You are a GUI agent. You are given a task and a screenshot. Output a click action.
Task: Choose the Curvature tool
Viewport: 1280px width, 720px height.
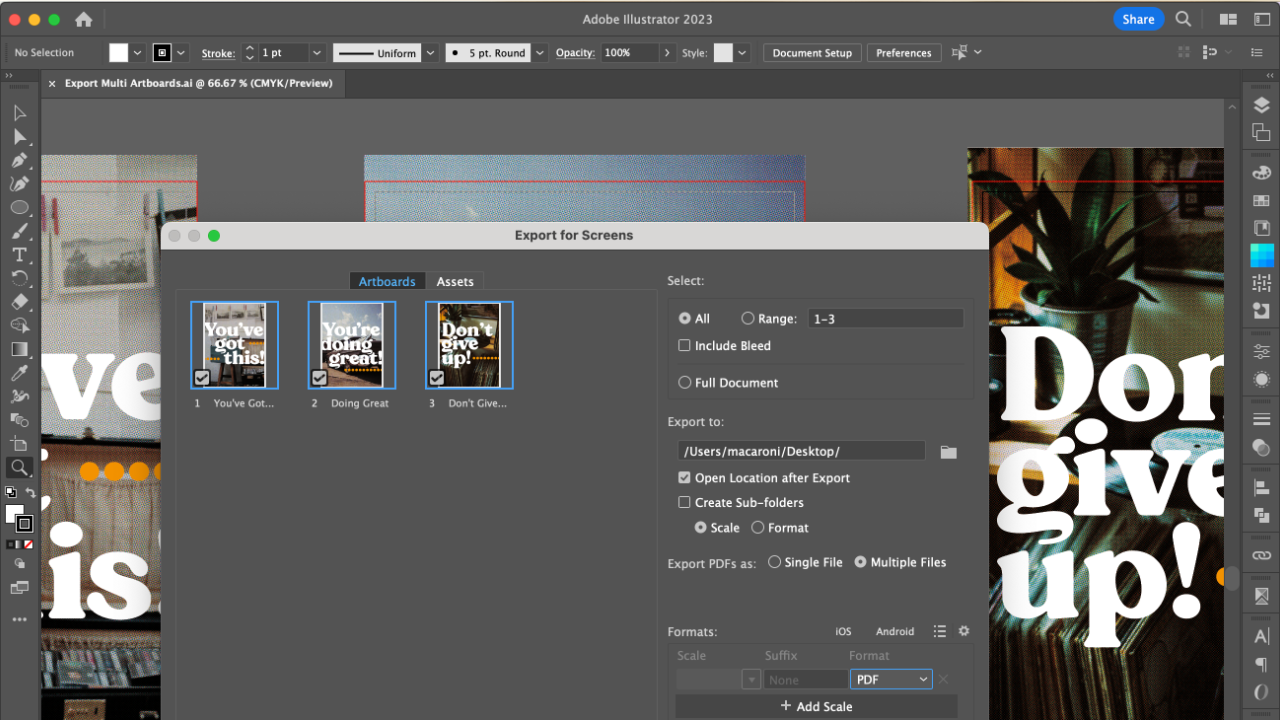19,184
